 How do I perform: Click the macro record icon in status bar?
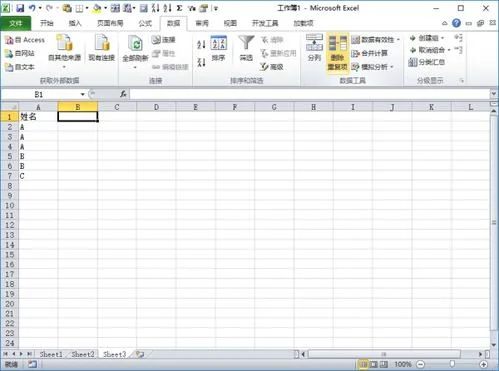click(x=32, y=364)
